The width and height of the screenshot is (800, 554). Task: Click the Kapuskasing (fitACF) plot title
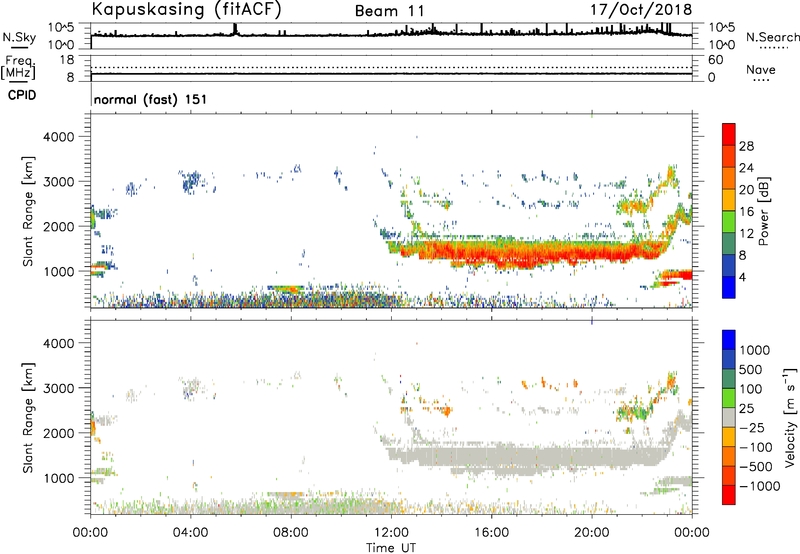(186, 10)
